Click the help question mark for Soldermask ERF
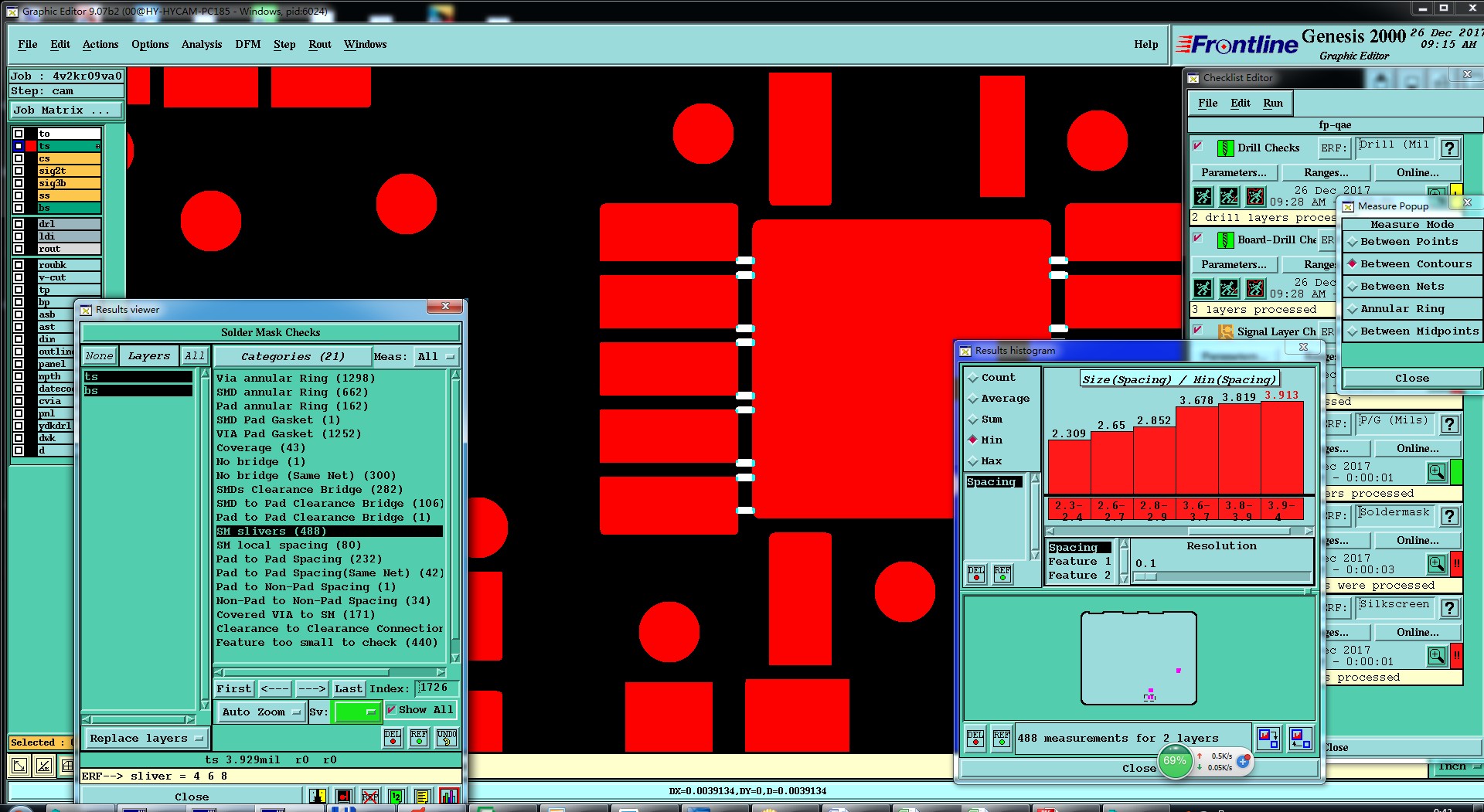The height and width of the screenshot is (812, 1484). 1450,516
